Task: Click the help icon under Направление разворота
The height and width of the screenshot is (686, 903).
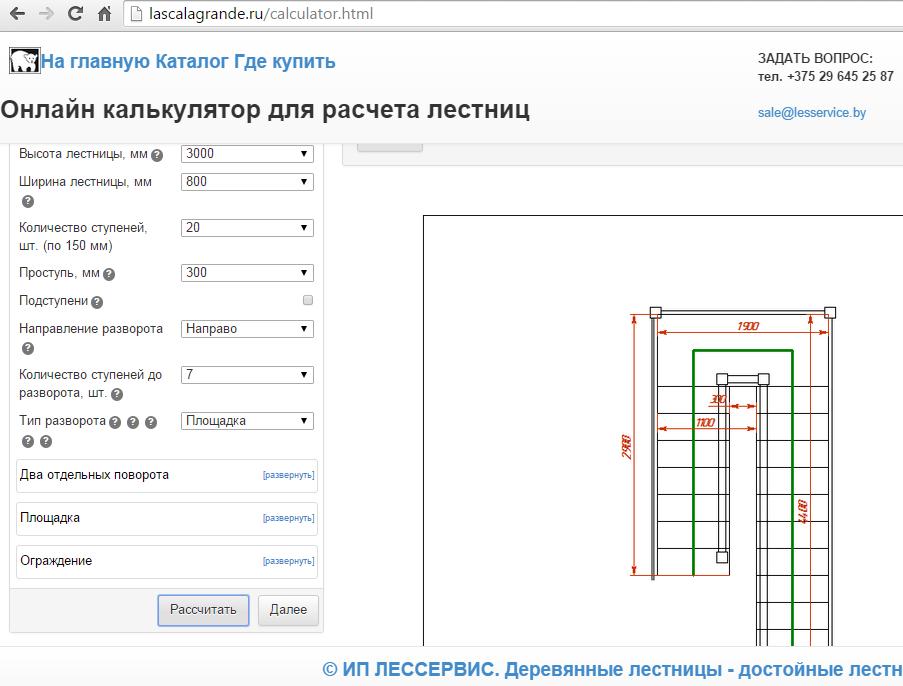Action: [x=28, y=348]
